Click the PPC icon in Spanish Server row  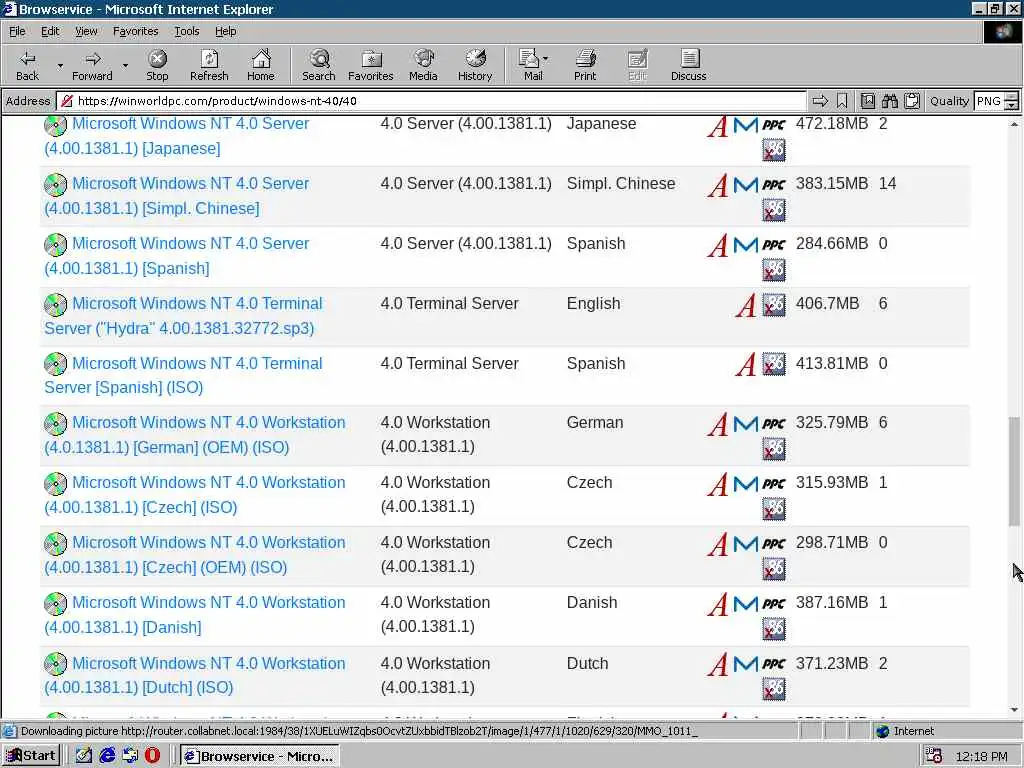click(x=774, y=245)
